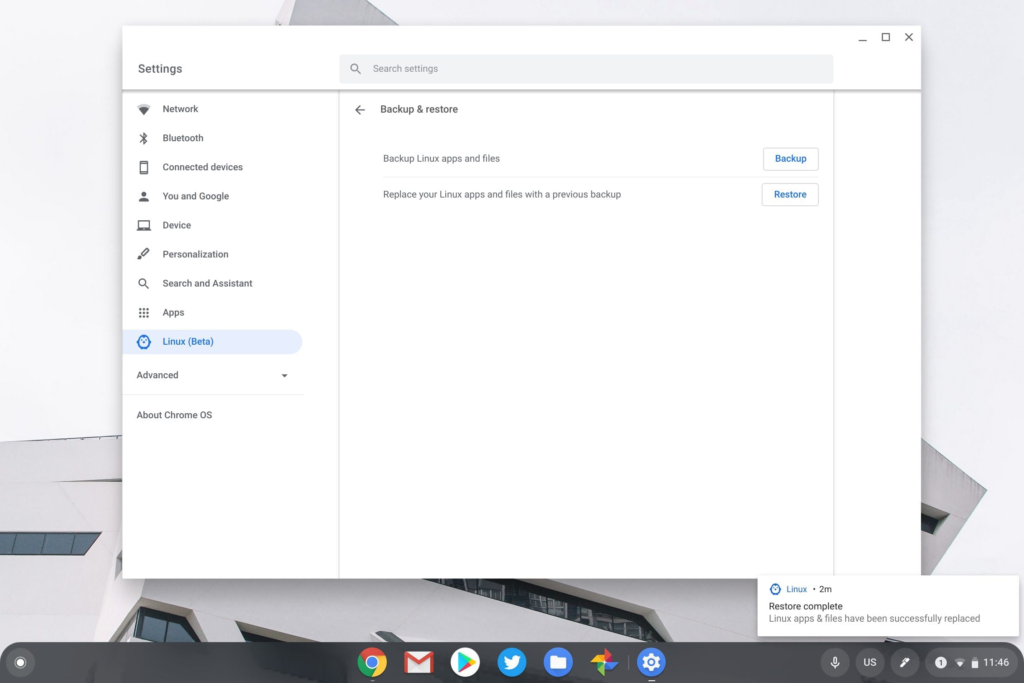Click the Settings gear on the shelf
The image size is (1024, 683).
[651, 663]
